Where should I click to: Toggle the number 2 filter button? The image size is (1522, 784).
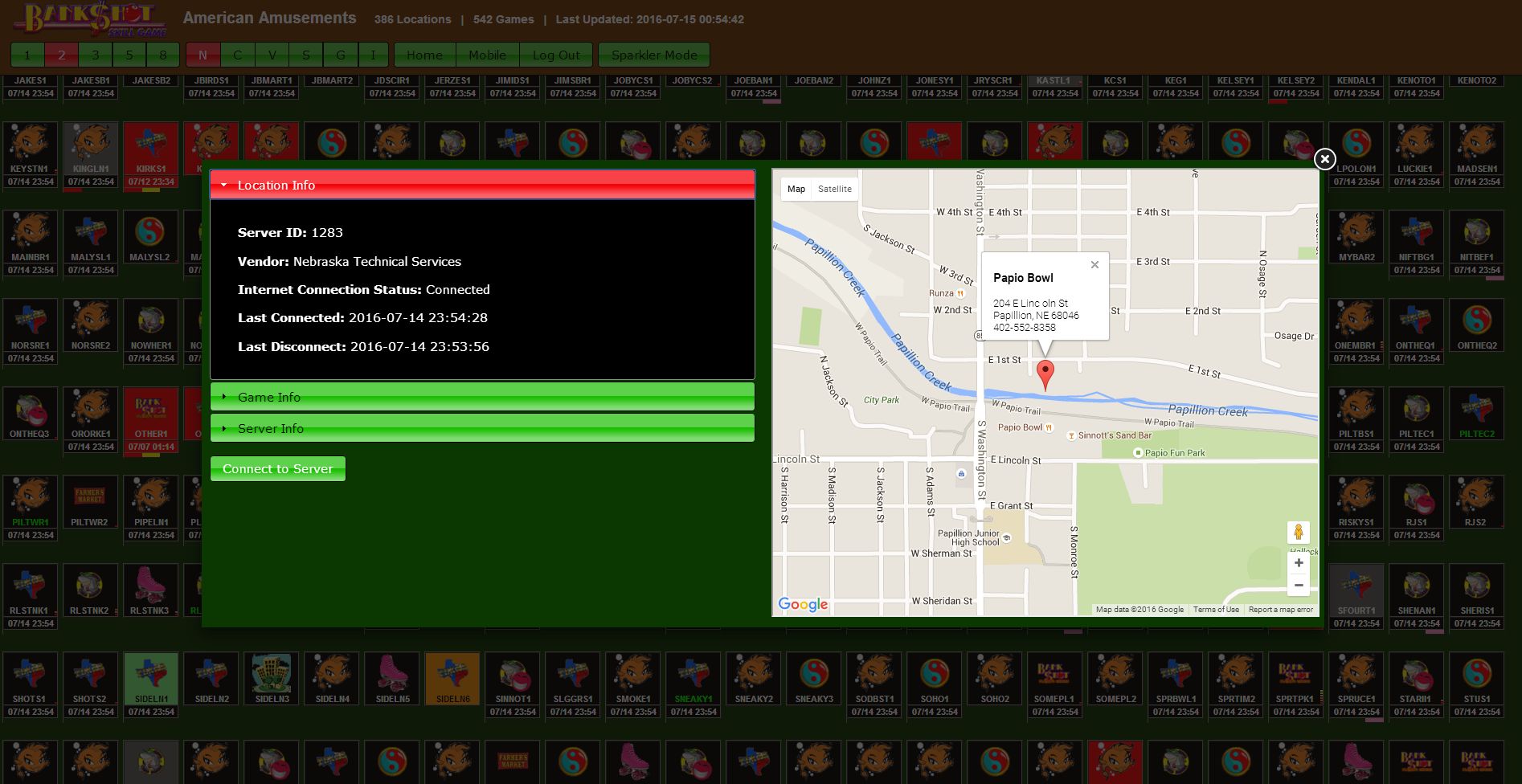click(61, 55)
